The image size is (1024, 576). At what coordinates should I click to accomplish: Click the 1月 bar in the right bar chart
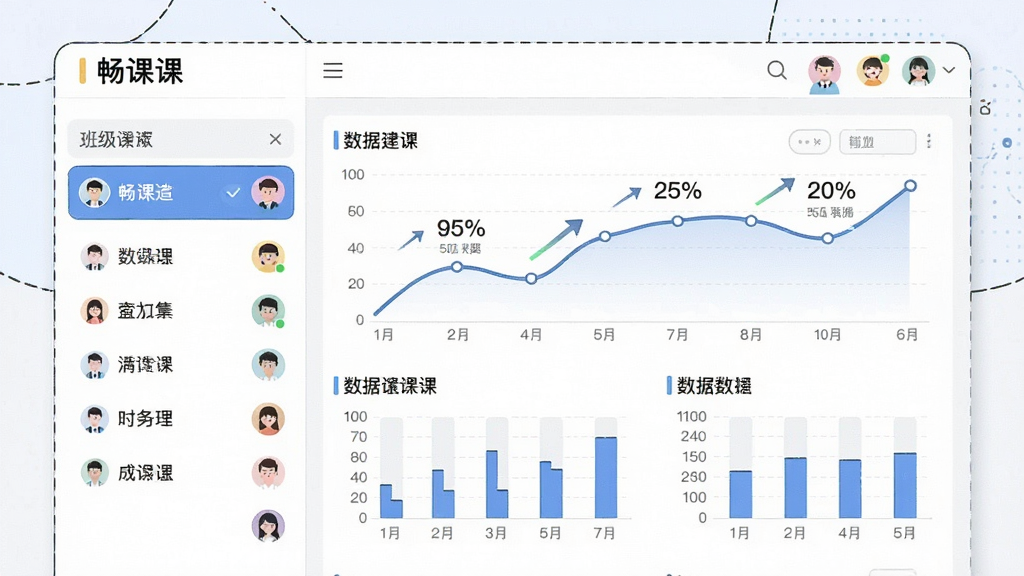tap(741, 494)
